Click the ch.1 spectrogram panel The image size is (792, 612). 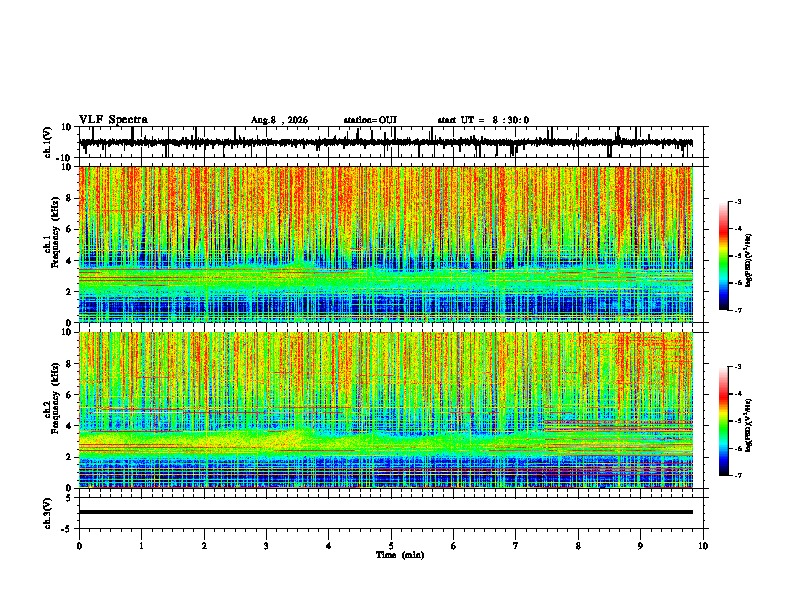[386, 244]
